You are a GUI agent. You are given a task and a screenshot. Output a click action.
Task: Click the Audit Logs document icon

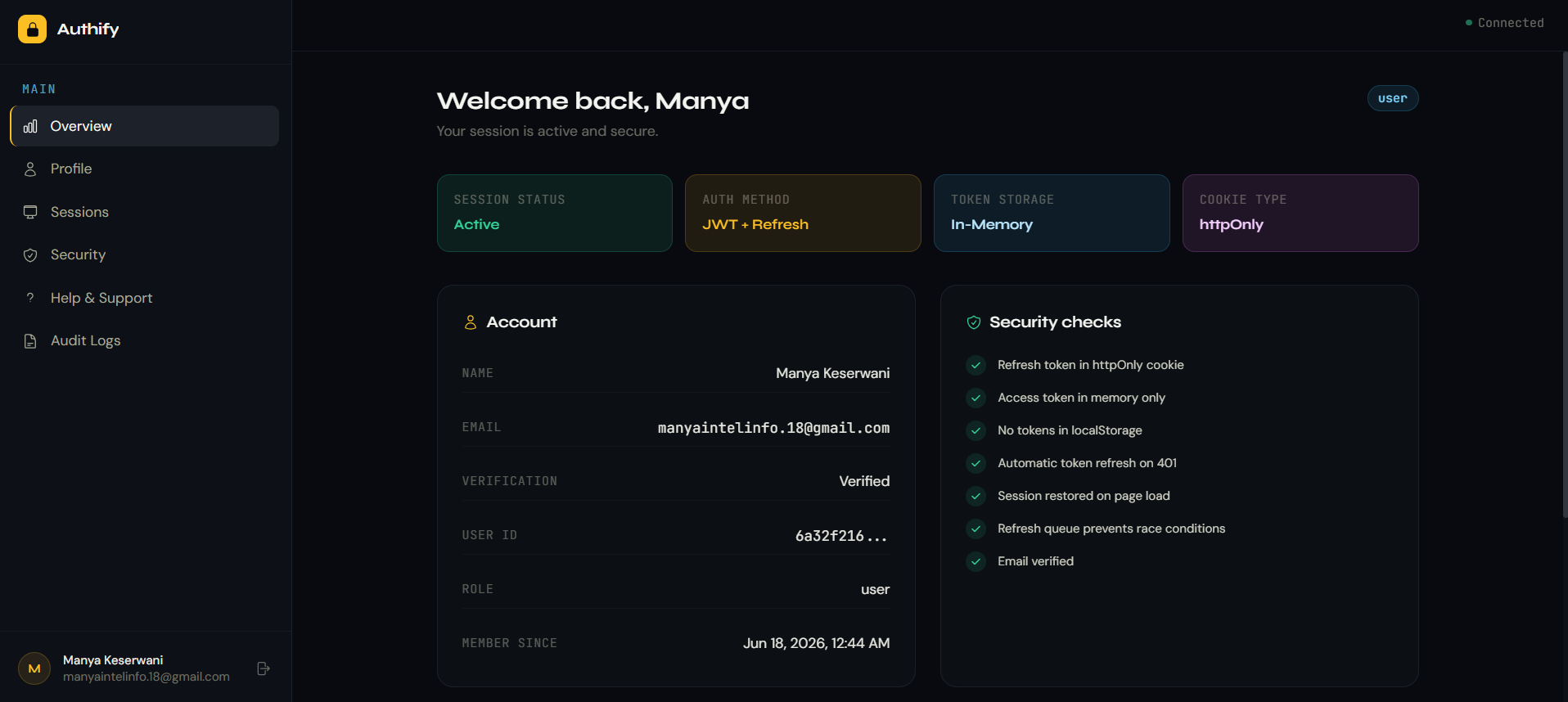tap(30, 341)
